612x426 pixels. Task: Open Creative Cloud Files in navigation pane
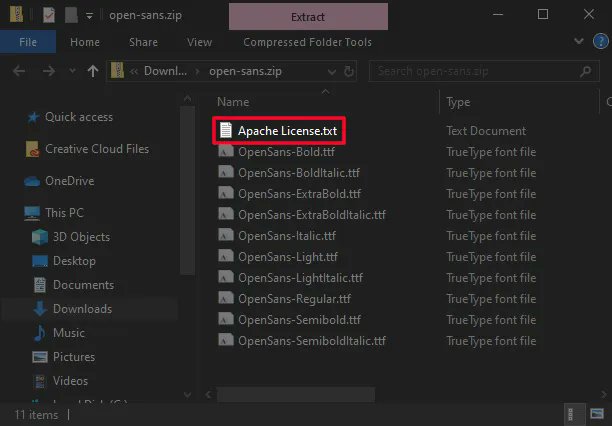coord(97,149)
